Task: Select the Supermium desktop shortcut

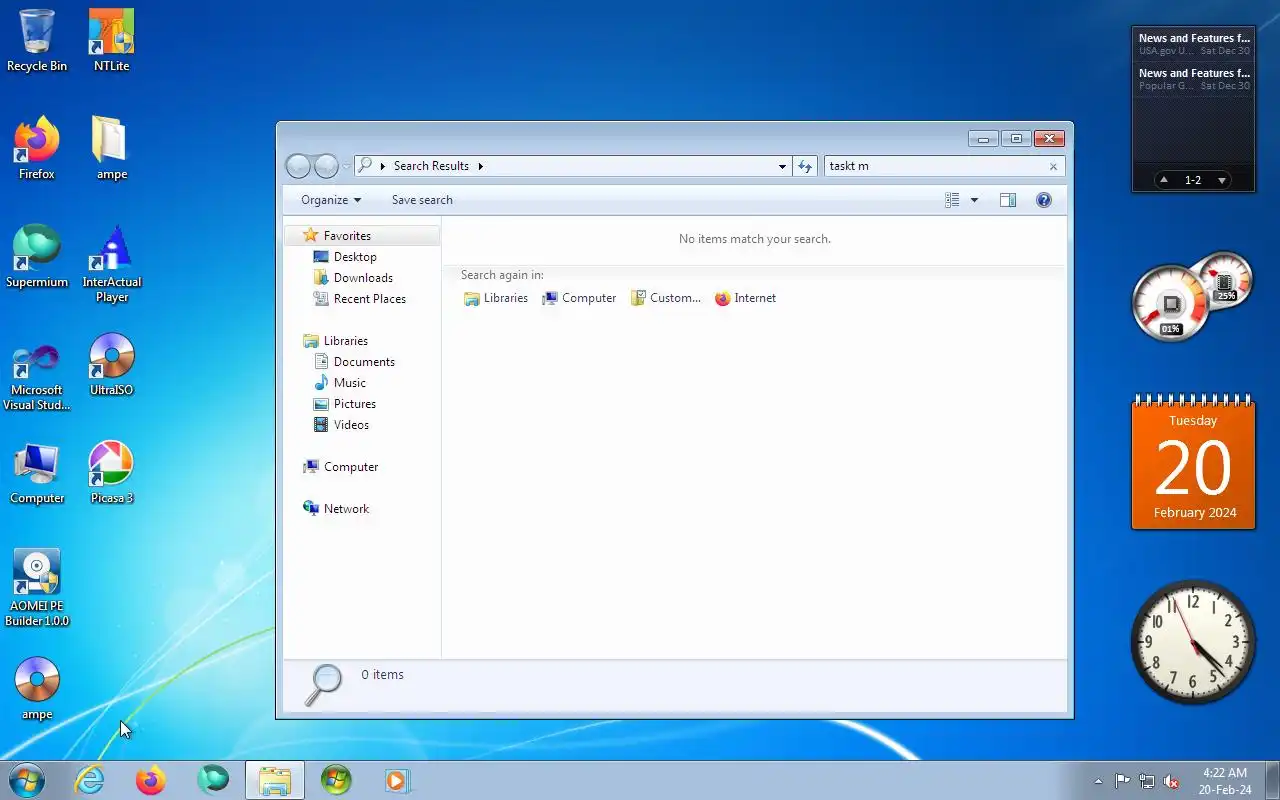Action: (x=37, y=257)
